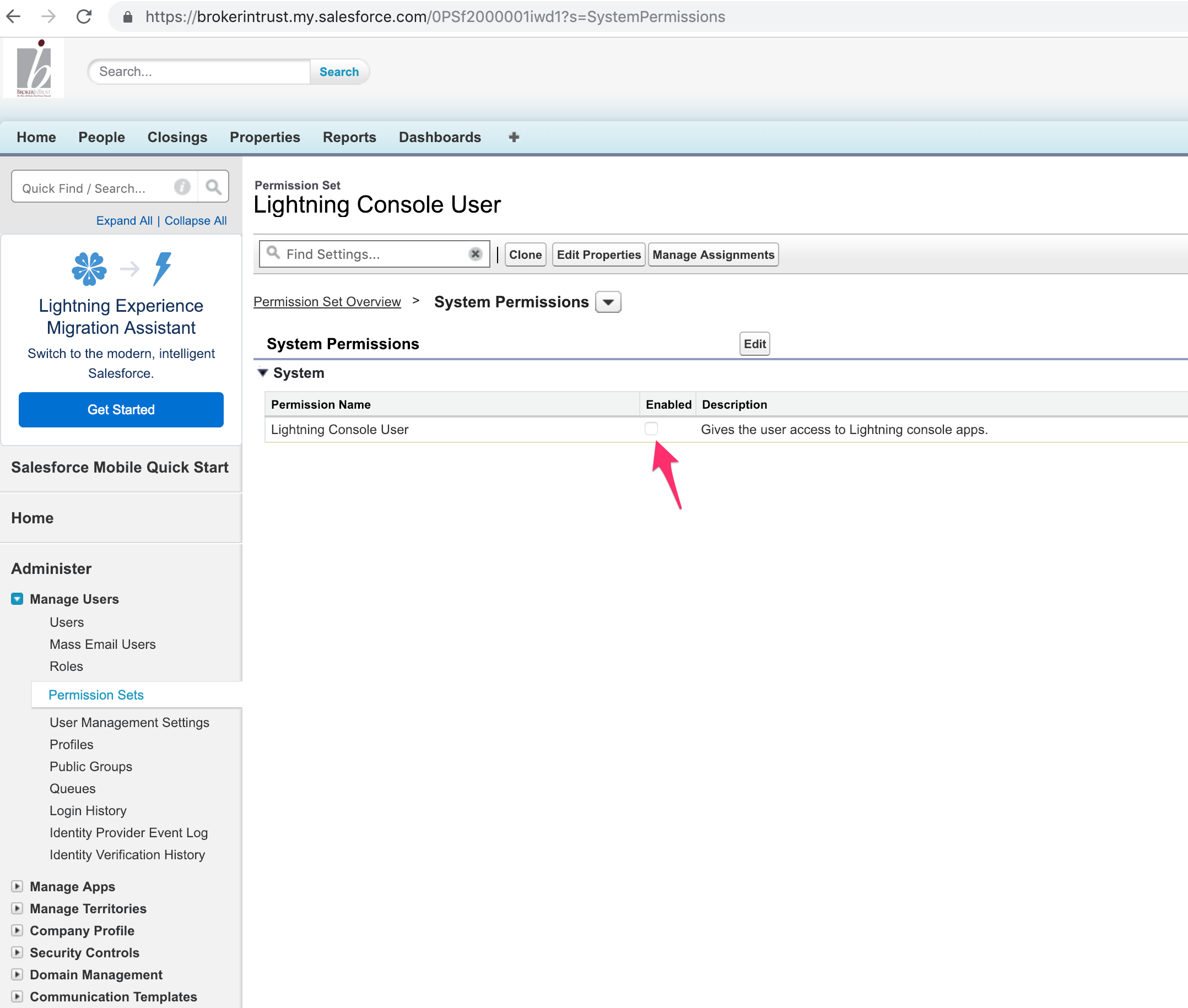Click the Collapse All link
The width and height of the screenshot is (1188, 1008).
(x=196, y=220)
